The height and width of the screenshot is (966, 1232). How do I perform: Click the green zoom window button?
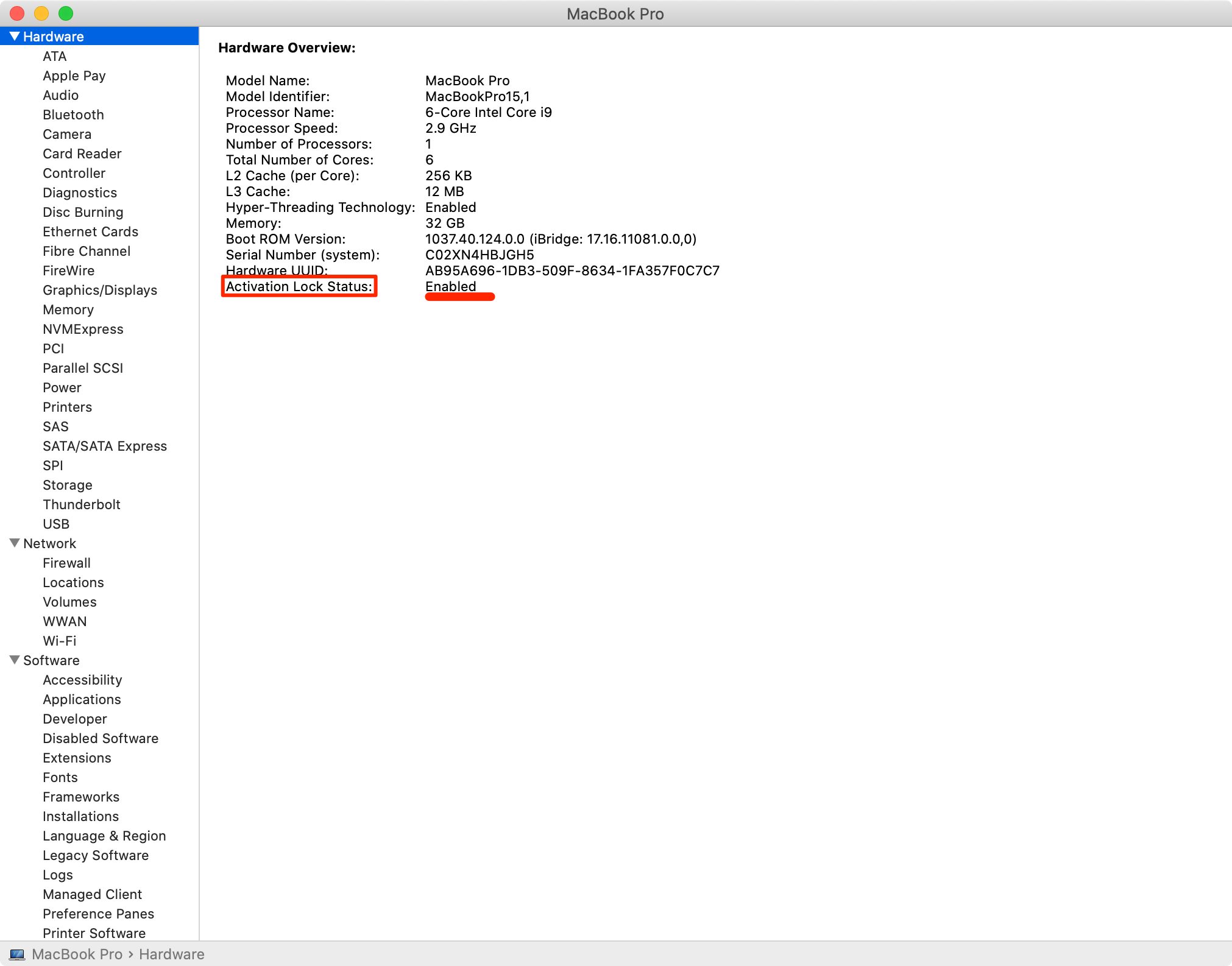(66, 13)
